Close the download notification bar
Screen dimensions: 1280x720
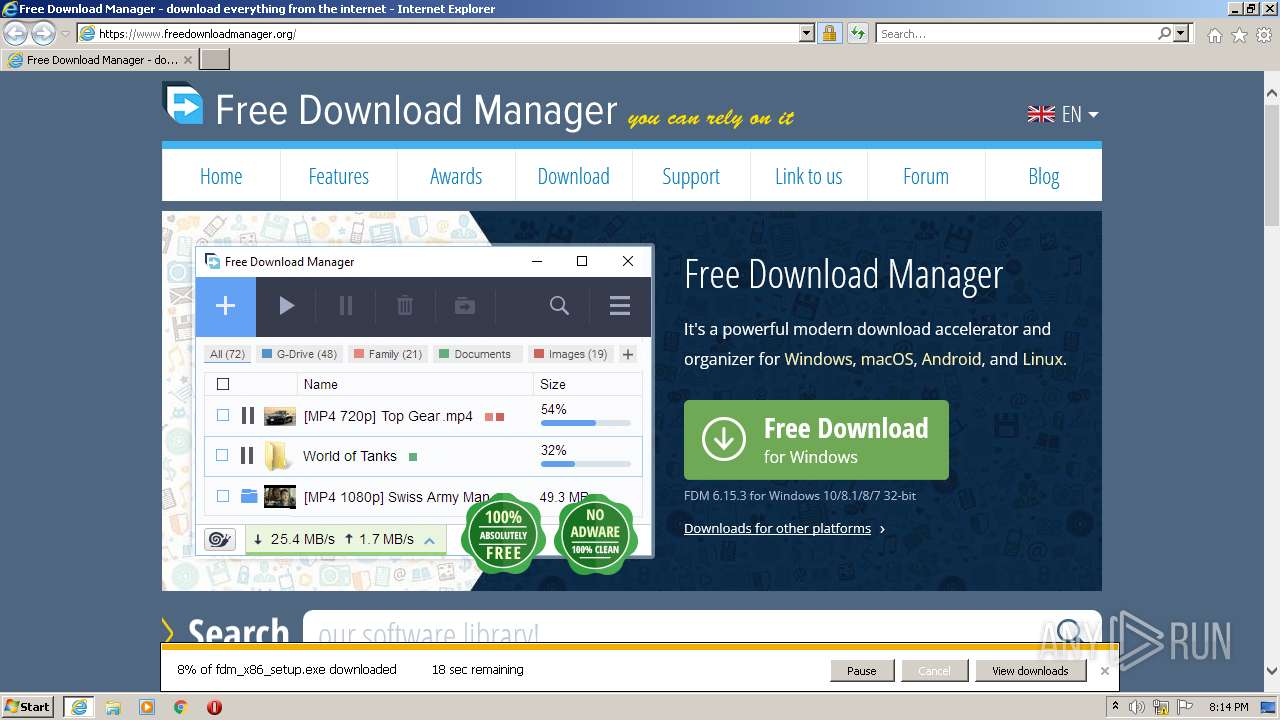click(1104, 671)
